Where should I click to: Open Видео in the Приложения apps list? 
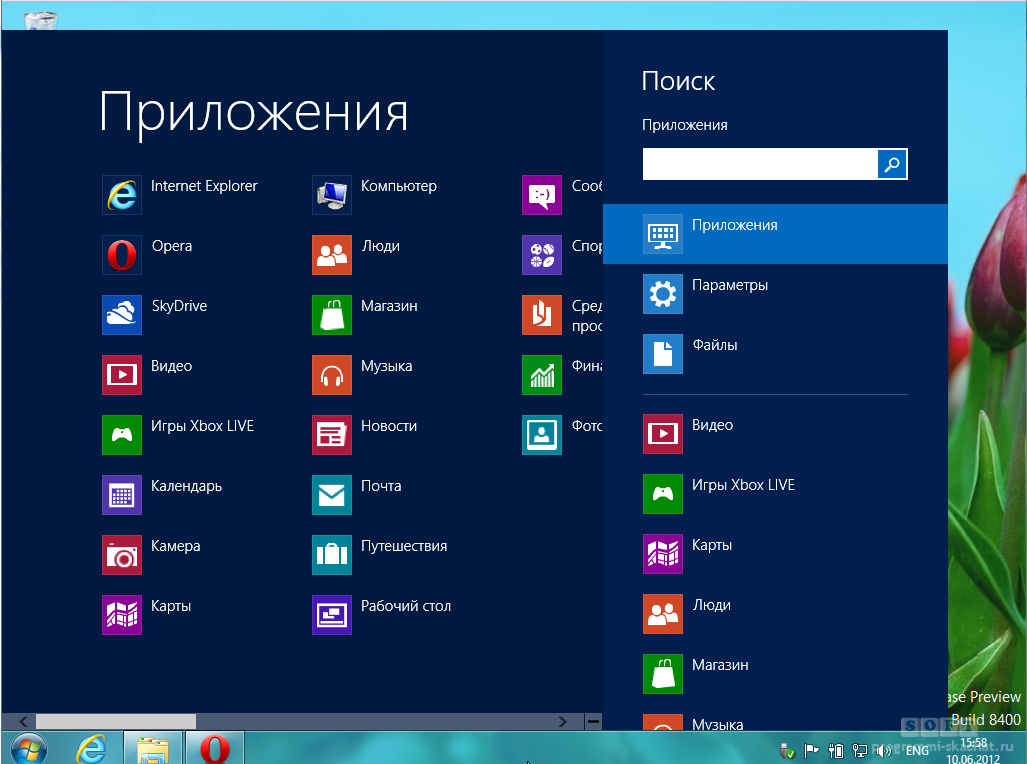click(x=122, y=375)
